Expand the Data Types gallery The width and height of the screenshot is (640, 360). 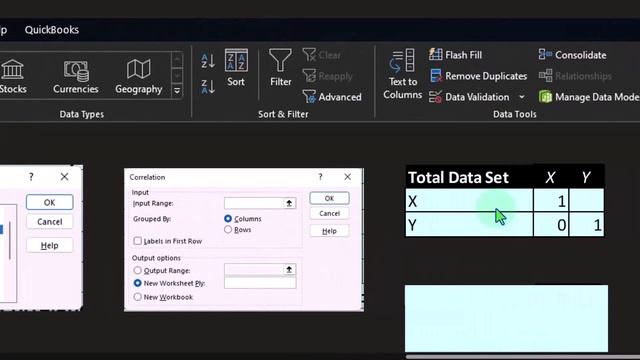click(177, 91)
